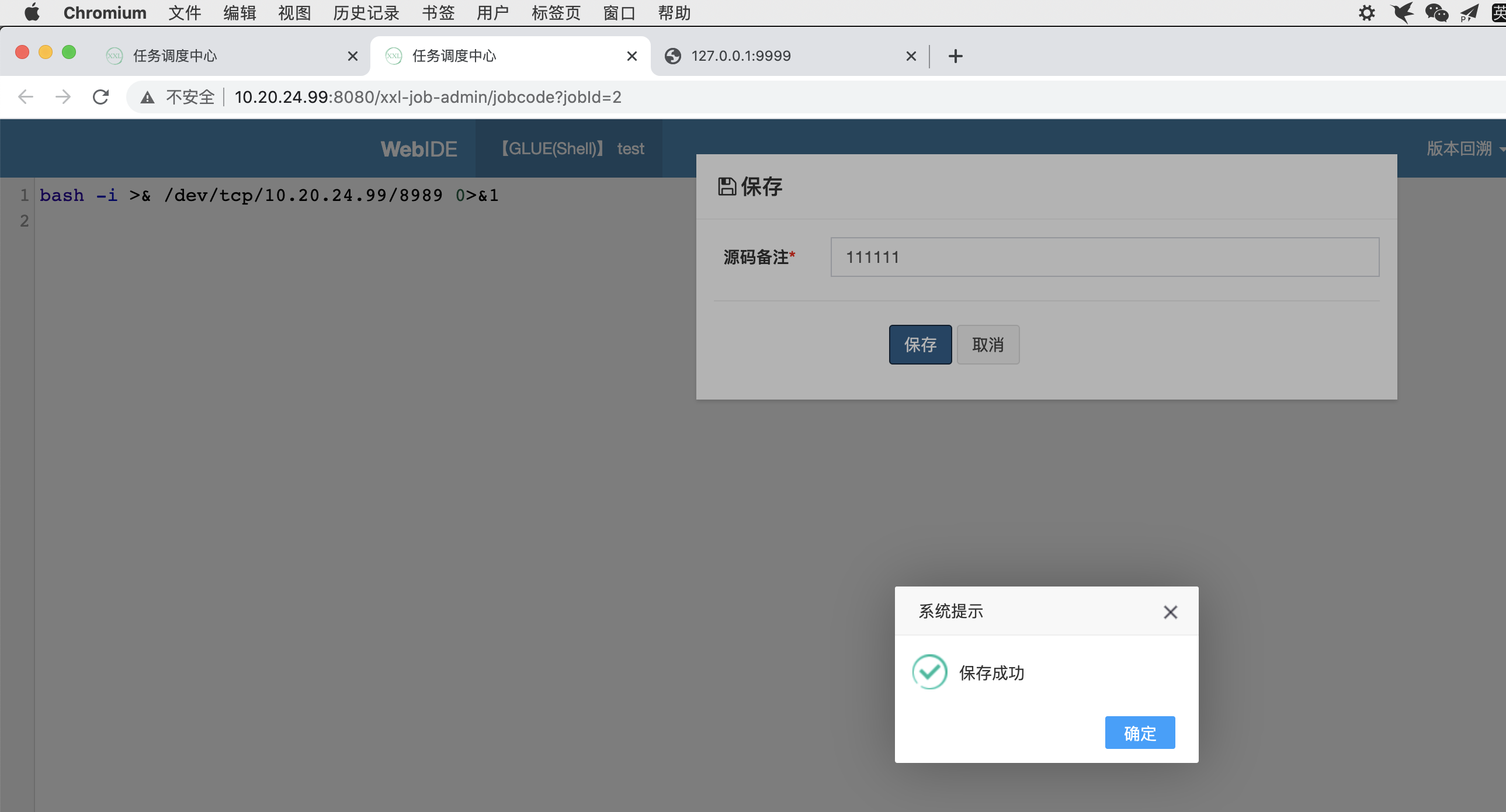
Task: Click the WebIDE title link
Action: click(419, 148)
